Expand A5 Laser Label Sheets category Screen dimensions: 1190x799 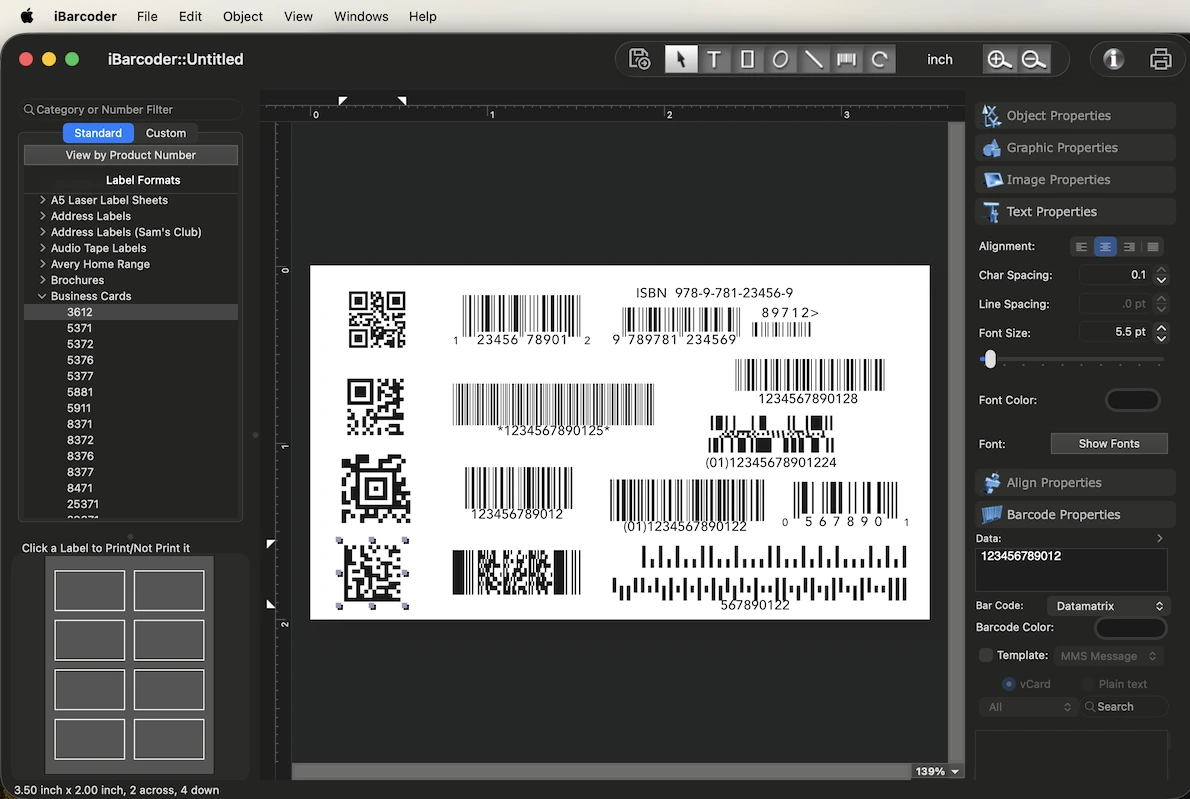click(x=42, y=200)
